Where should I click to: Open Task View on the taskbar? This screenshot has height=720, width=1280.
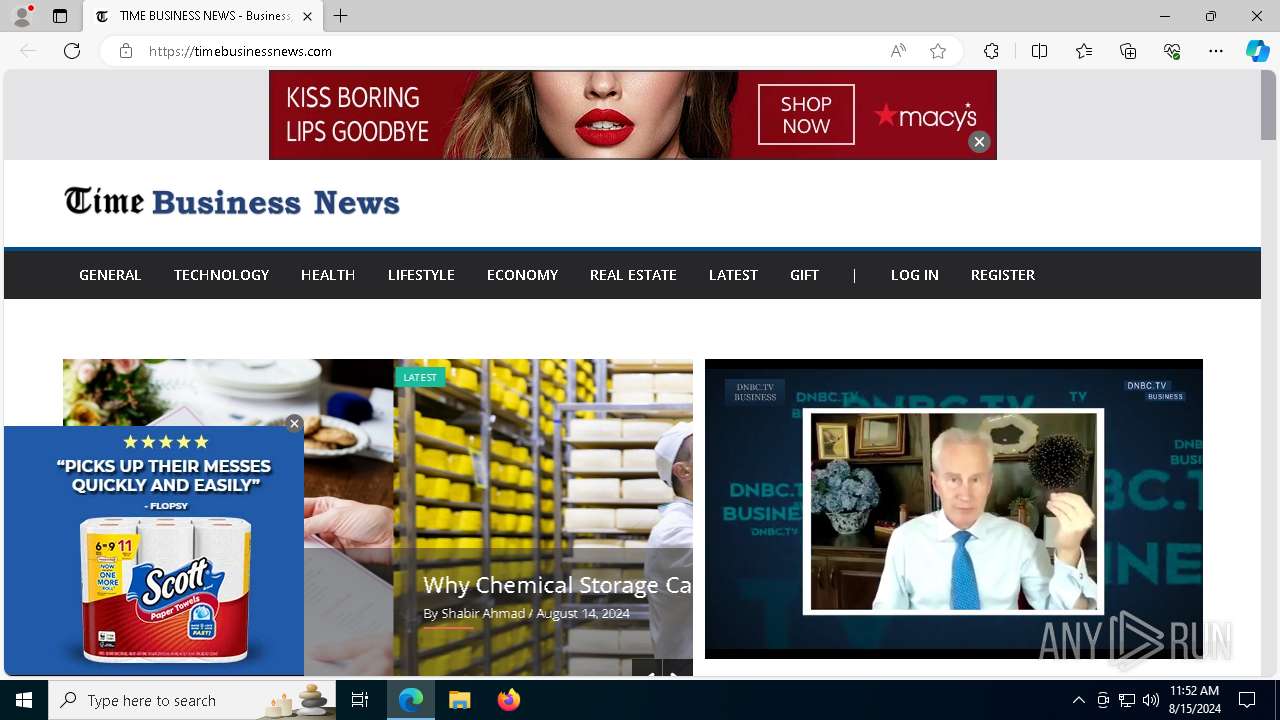[360, 700]
